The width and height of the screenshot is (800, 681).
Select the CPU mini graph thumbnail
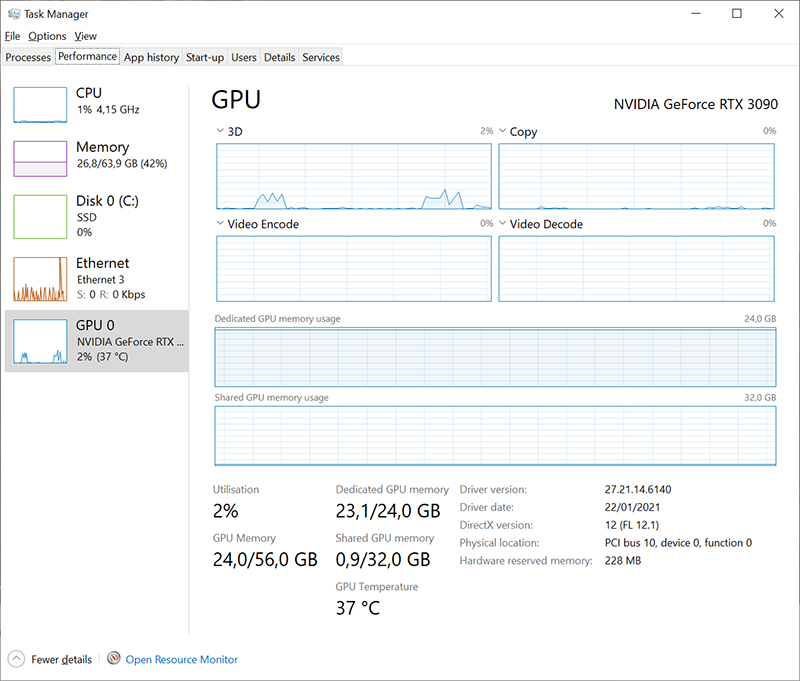[40, 105]
